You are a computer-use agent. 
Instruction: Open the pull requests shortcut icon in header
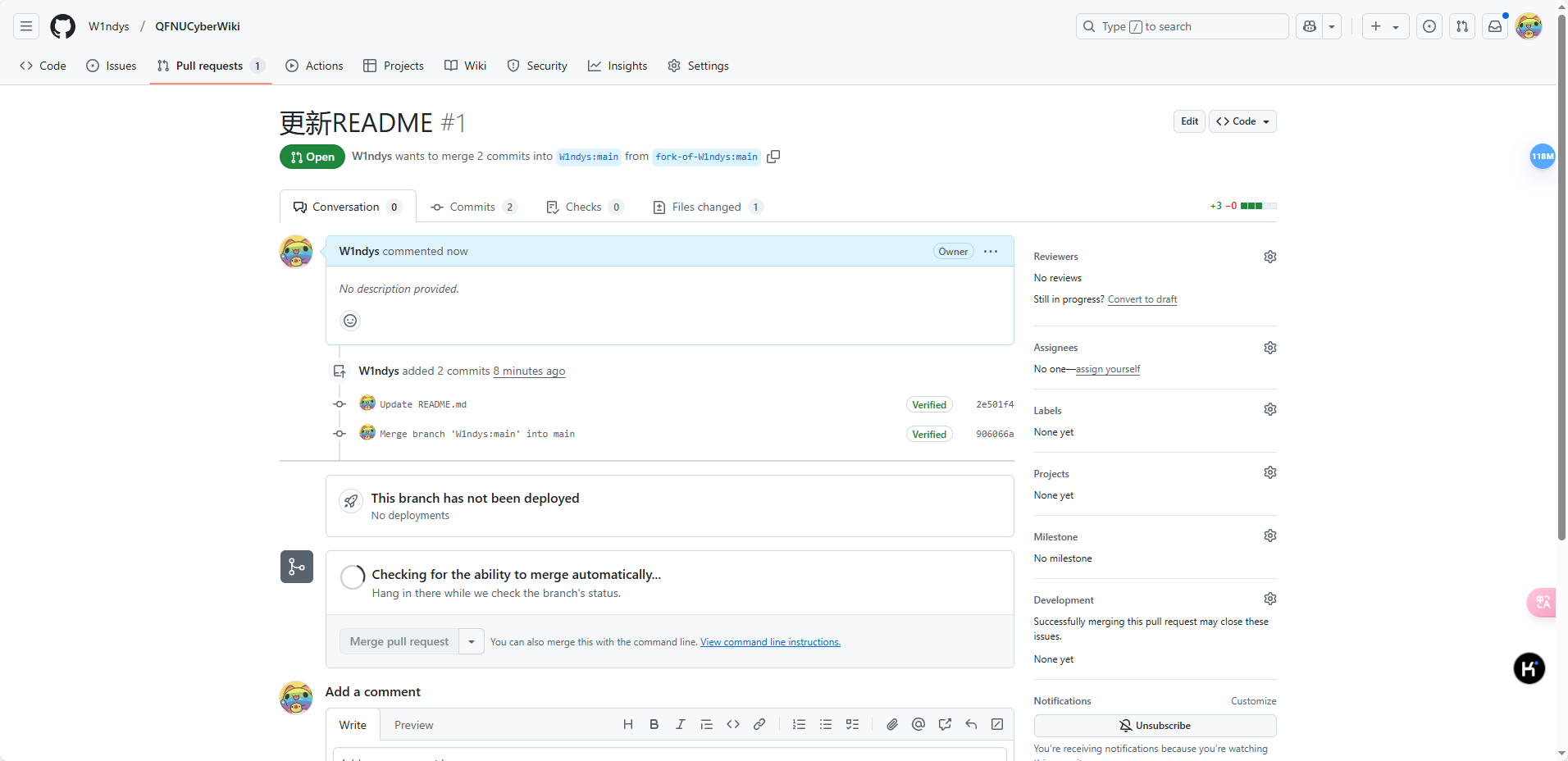[x=1462, y=26]
